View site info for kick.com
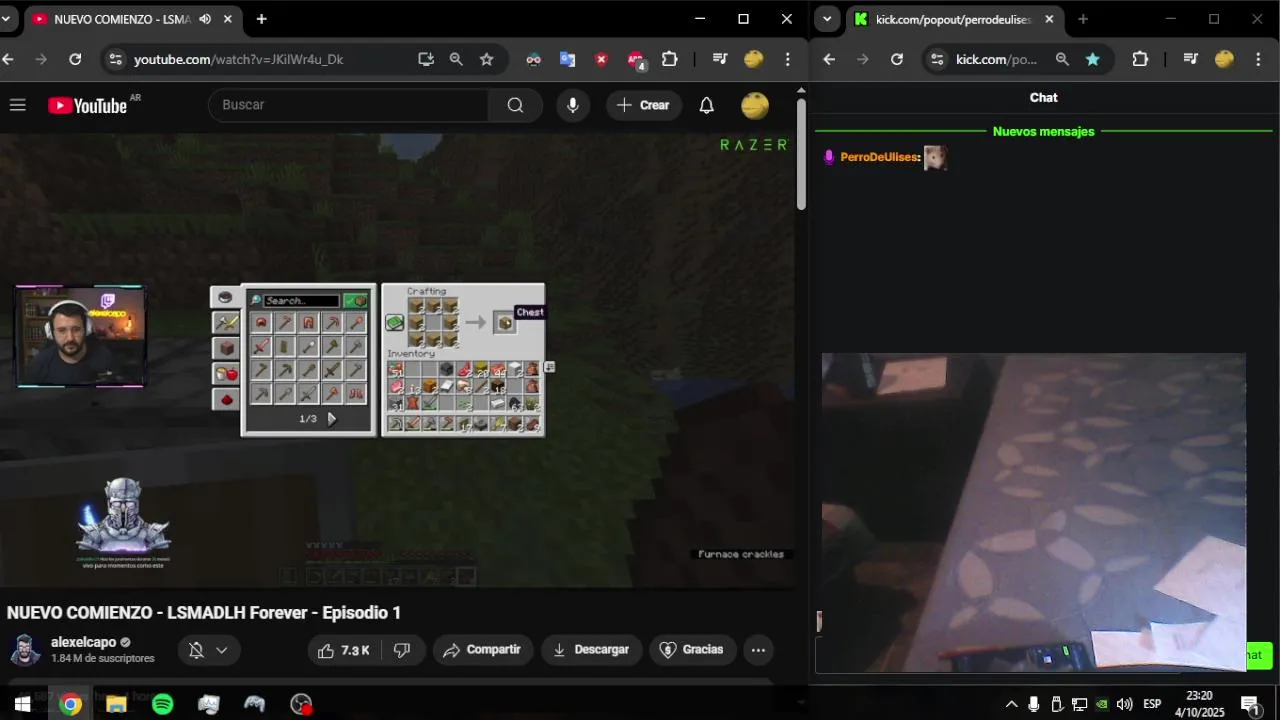The width and height of the screenshot is (1280, 720). pyautogui.click(x=937, y=59)
